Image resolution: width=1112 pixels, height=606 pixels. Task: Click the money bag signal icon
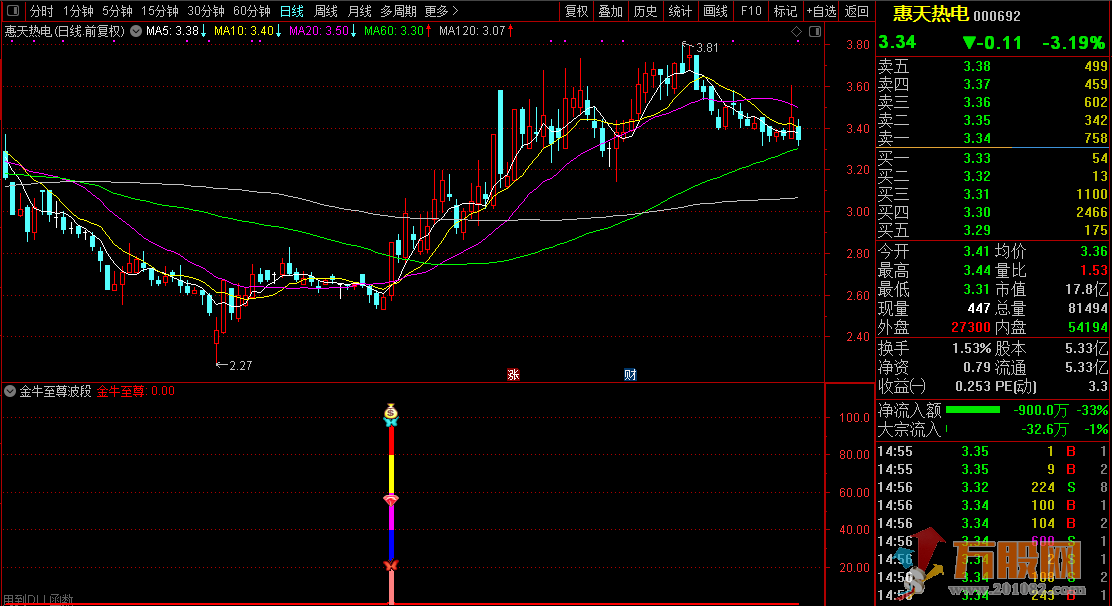click(x=391, y=412)
